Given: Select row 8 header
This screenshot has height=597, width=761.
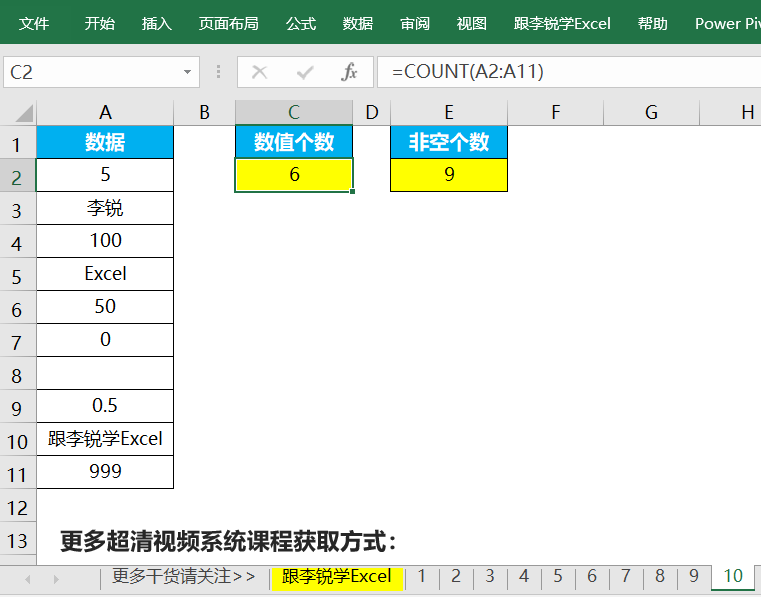Looking at the screenshot, I should 17,375.
